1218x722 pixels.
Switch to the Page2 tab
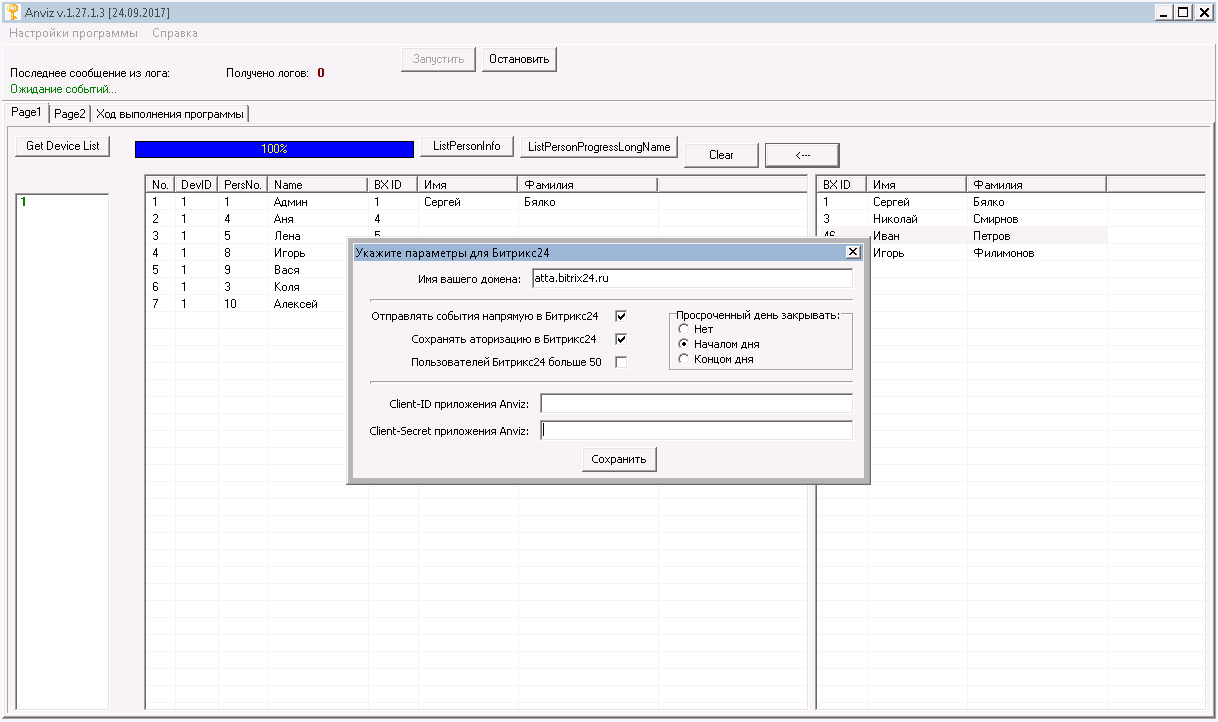click(70, 113)
